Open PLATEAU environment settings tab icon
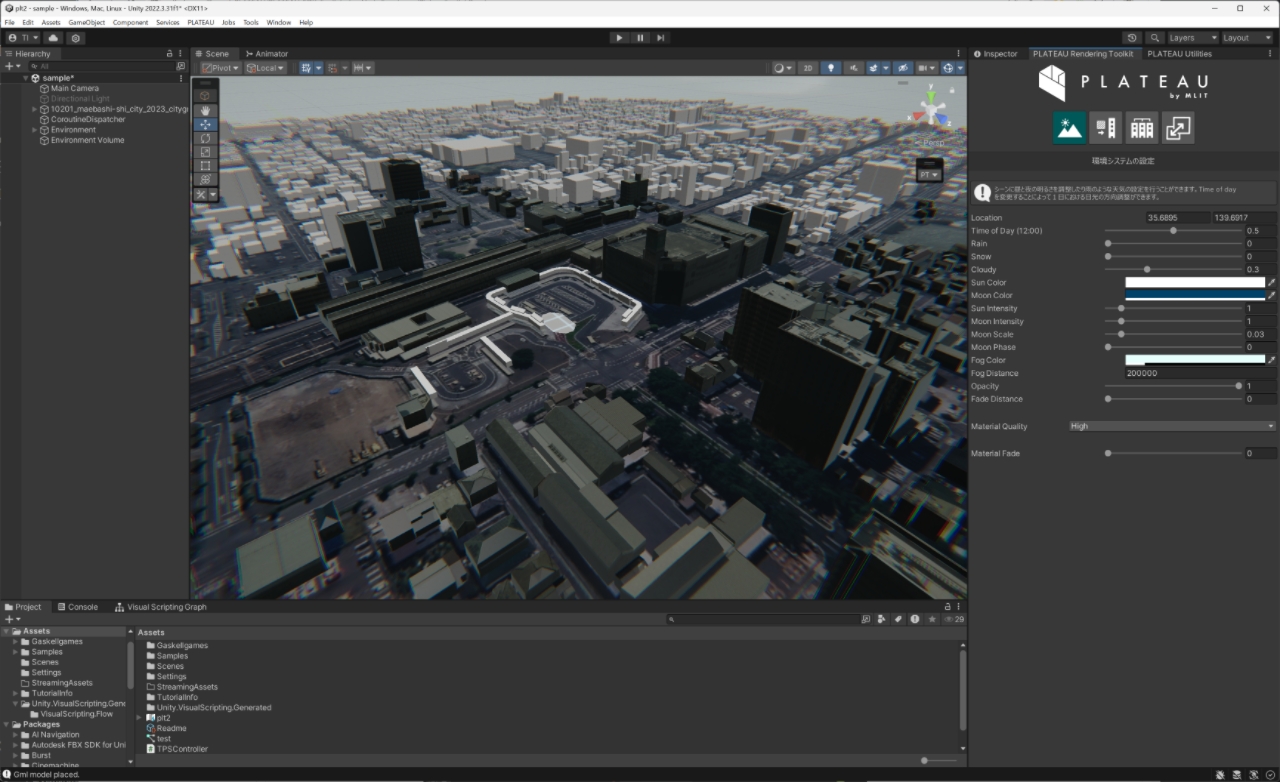1280x782 pixels. [1069, 127]
